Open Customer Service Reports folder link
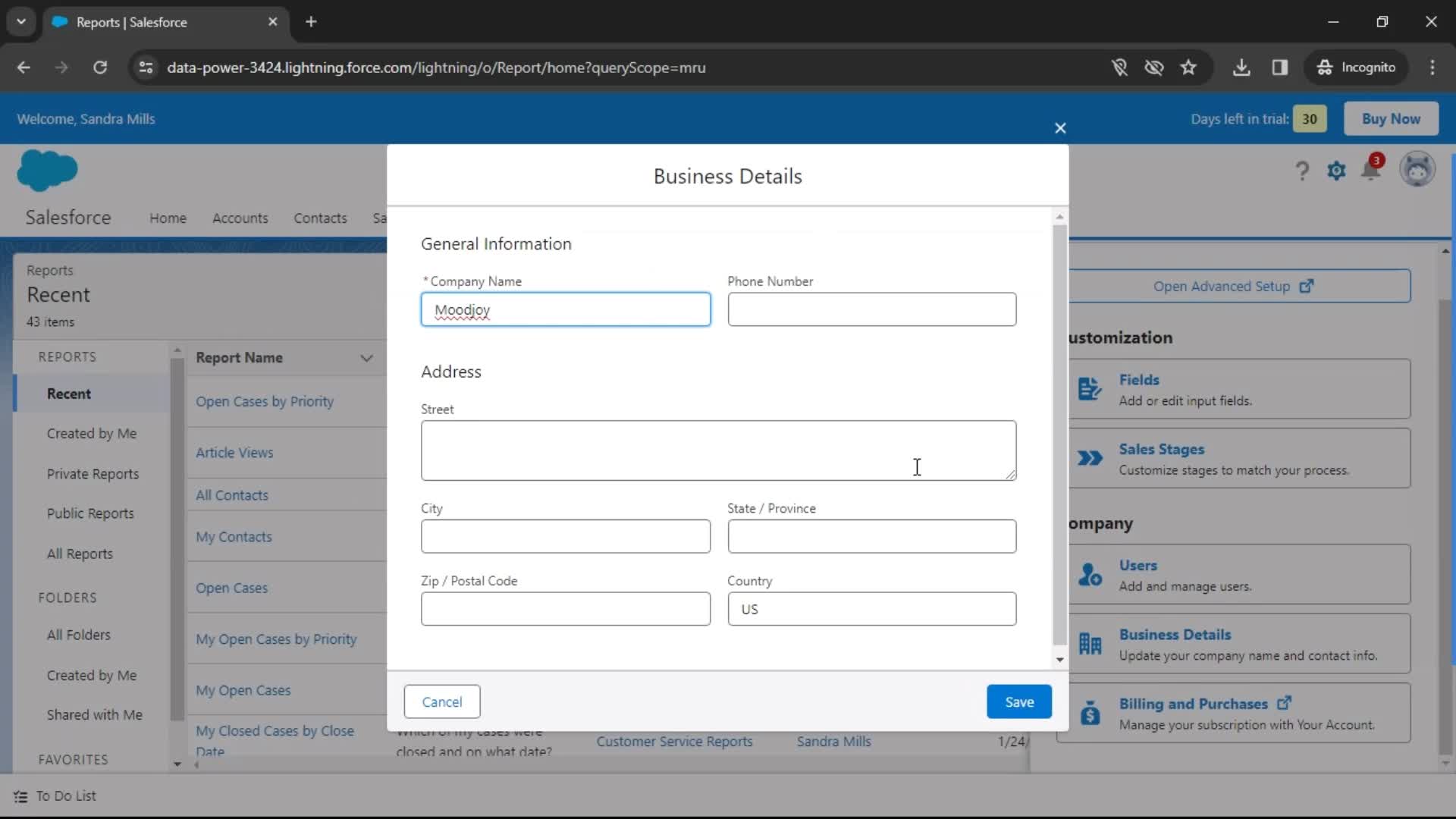 (x=674, y=742)
